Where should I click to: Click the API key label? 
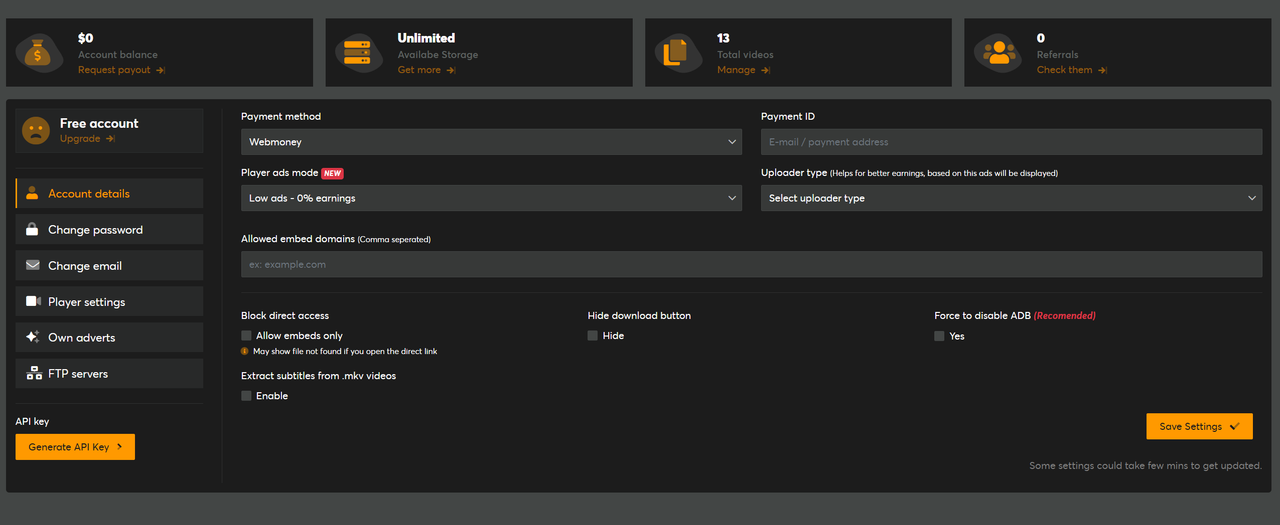[x=32, y=422]
